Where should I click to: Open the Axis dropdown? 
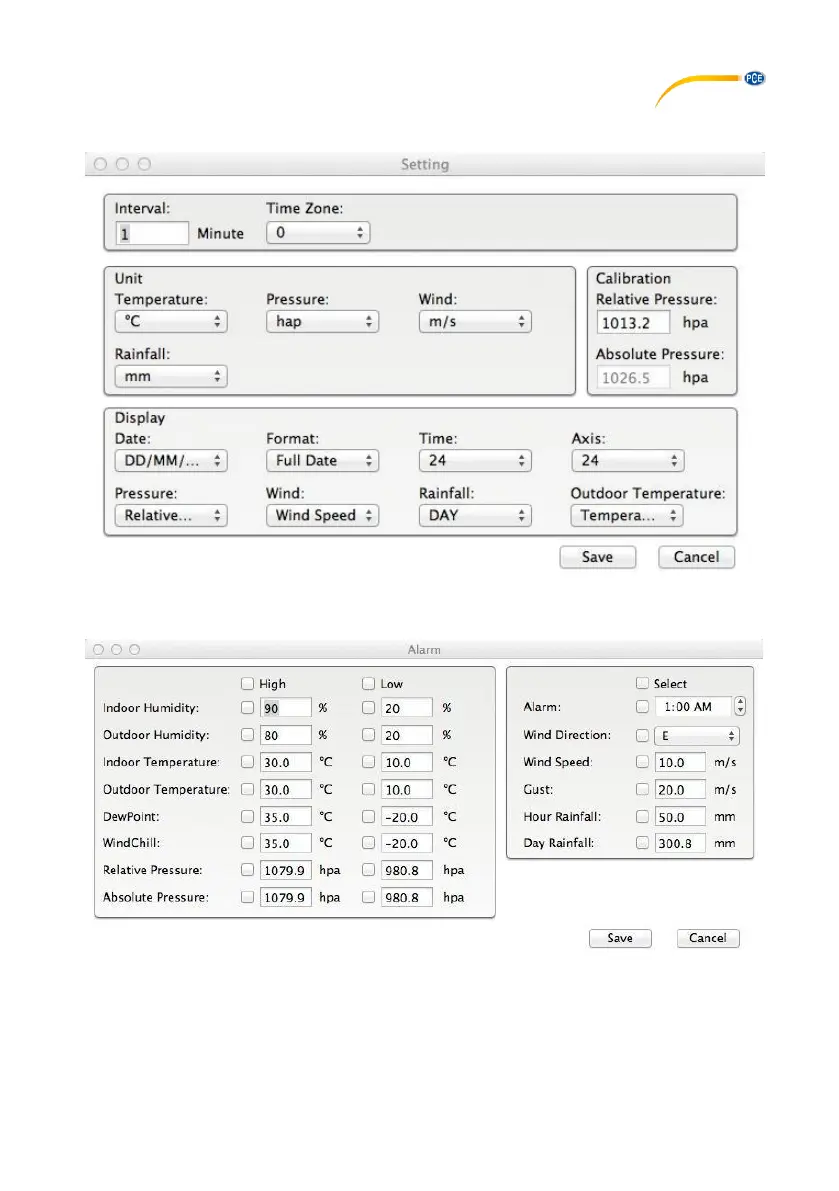click(x=628, y=460)
